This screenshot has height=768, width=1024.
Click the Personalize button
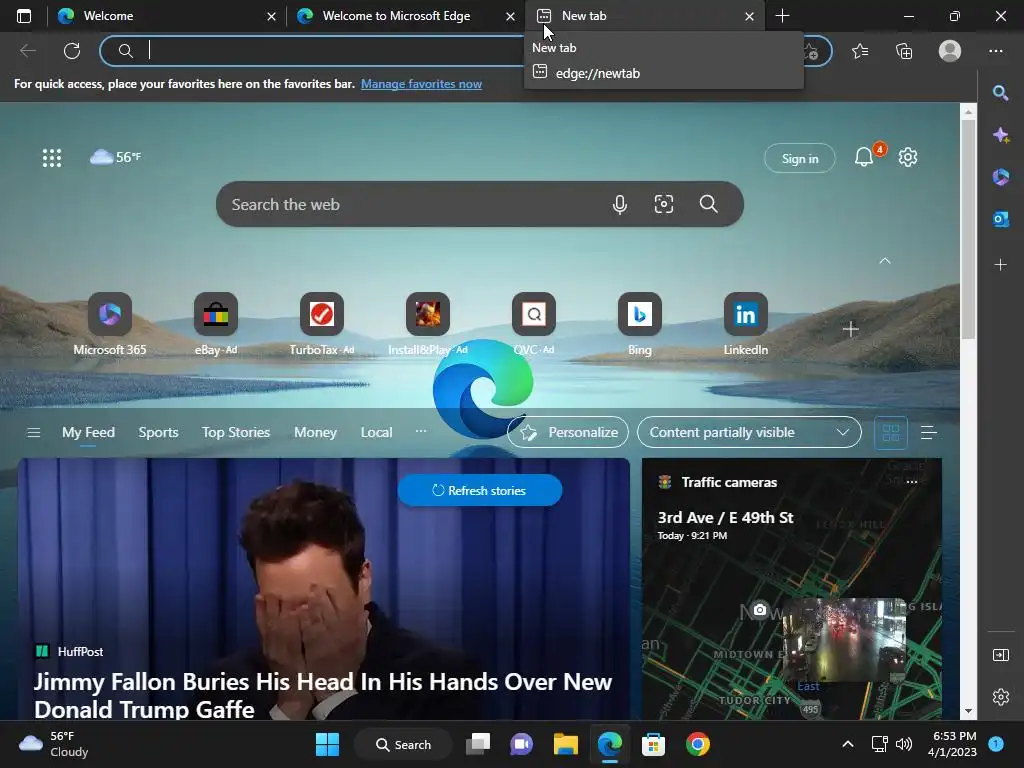(x=568, y=432)
